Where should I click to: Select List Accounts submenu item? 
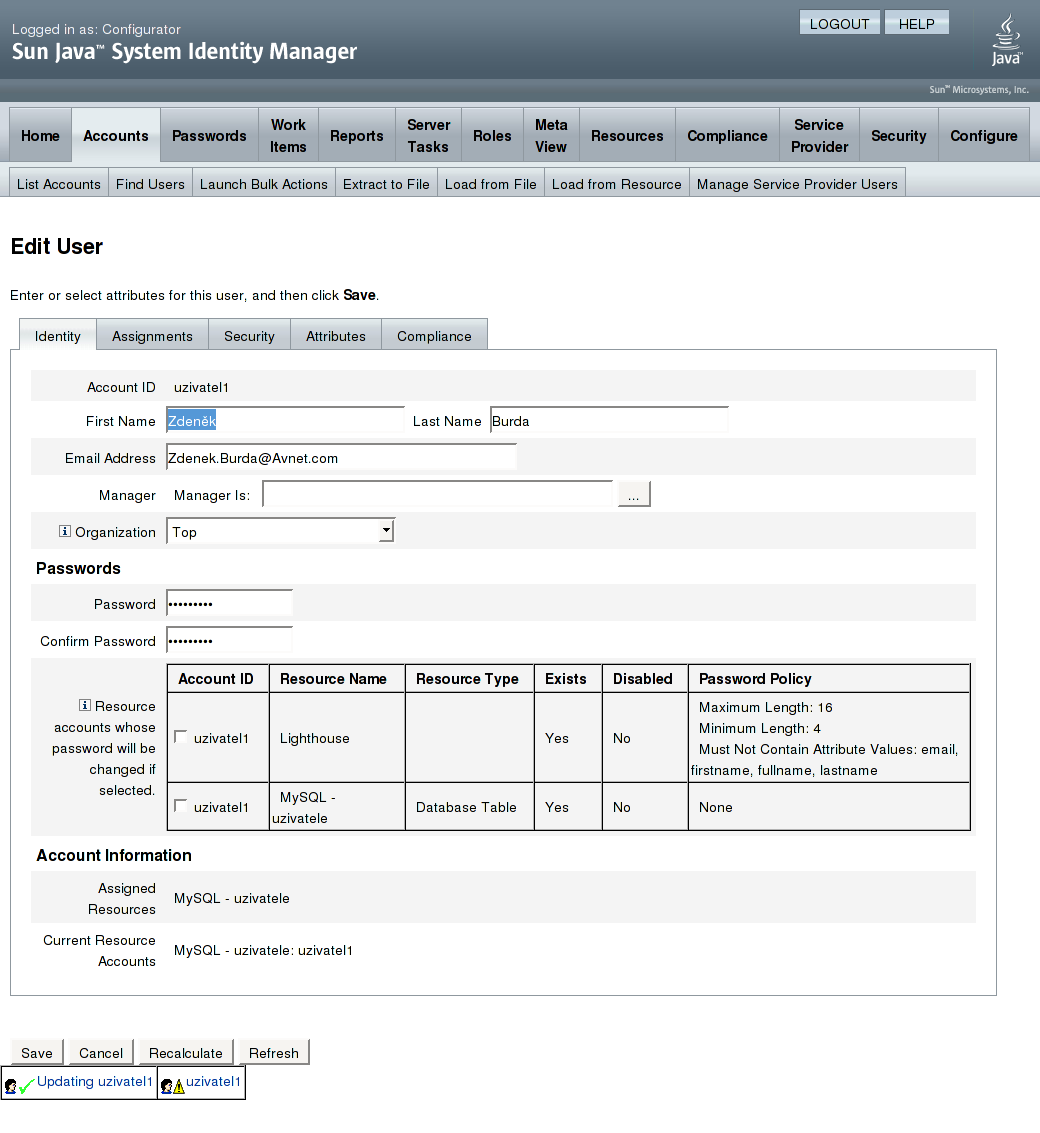59,184
